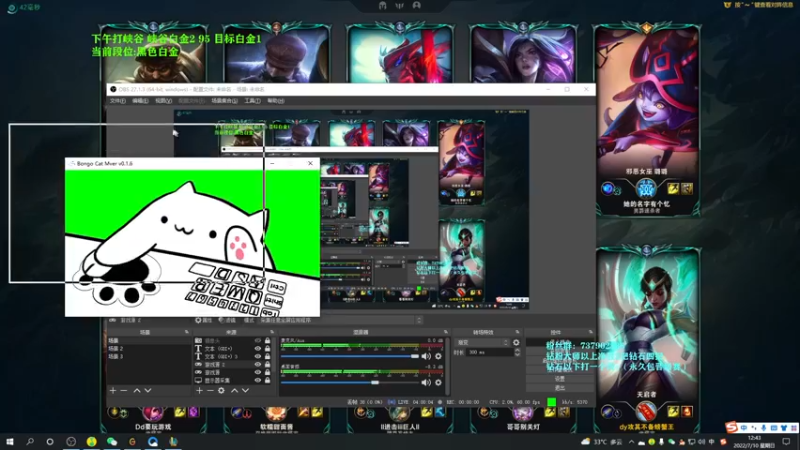Select the 天启者 champion card

tap(646, 339)
